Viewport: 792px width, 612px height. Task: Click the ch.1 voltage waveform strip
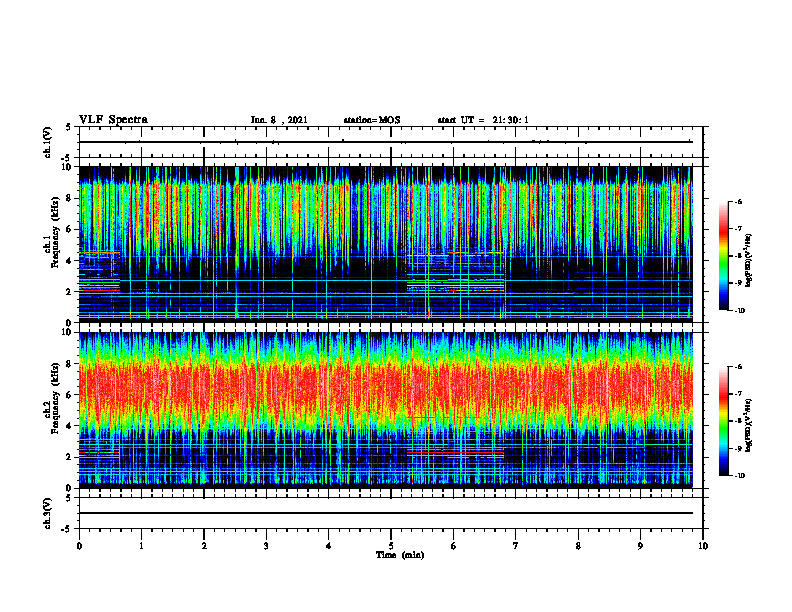pos(391,142)
